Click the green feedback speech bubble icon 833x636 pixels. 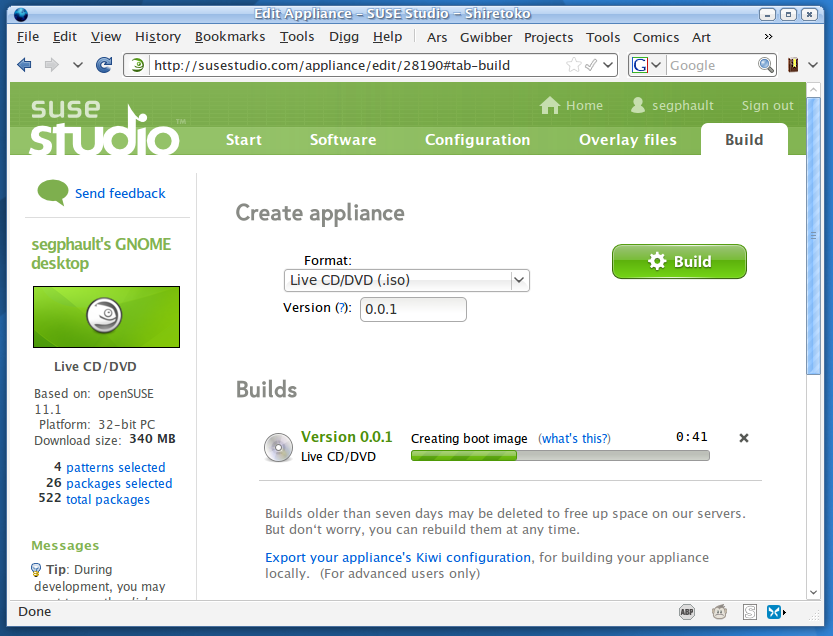point(53,192)
